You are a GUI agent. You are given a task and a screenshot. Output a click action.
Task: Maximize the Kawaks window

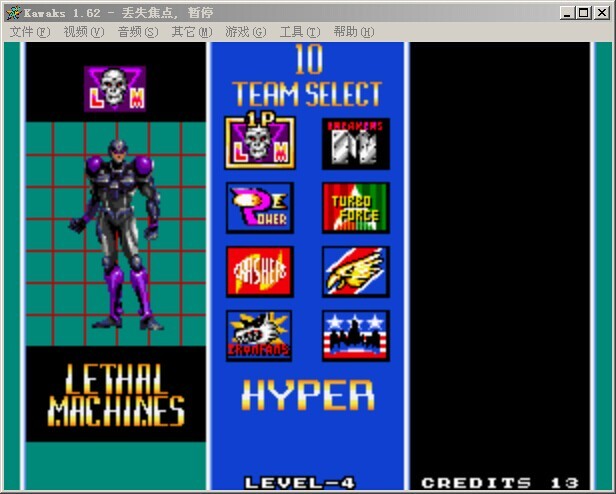584,13
